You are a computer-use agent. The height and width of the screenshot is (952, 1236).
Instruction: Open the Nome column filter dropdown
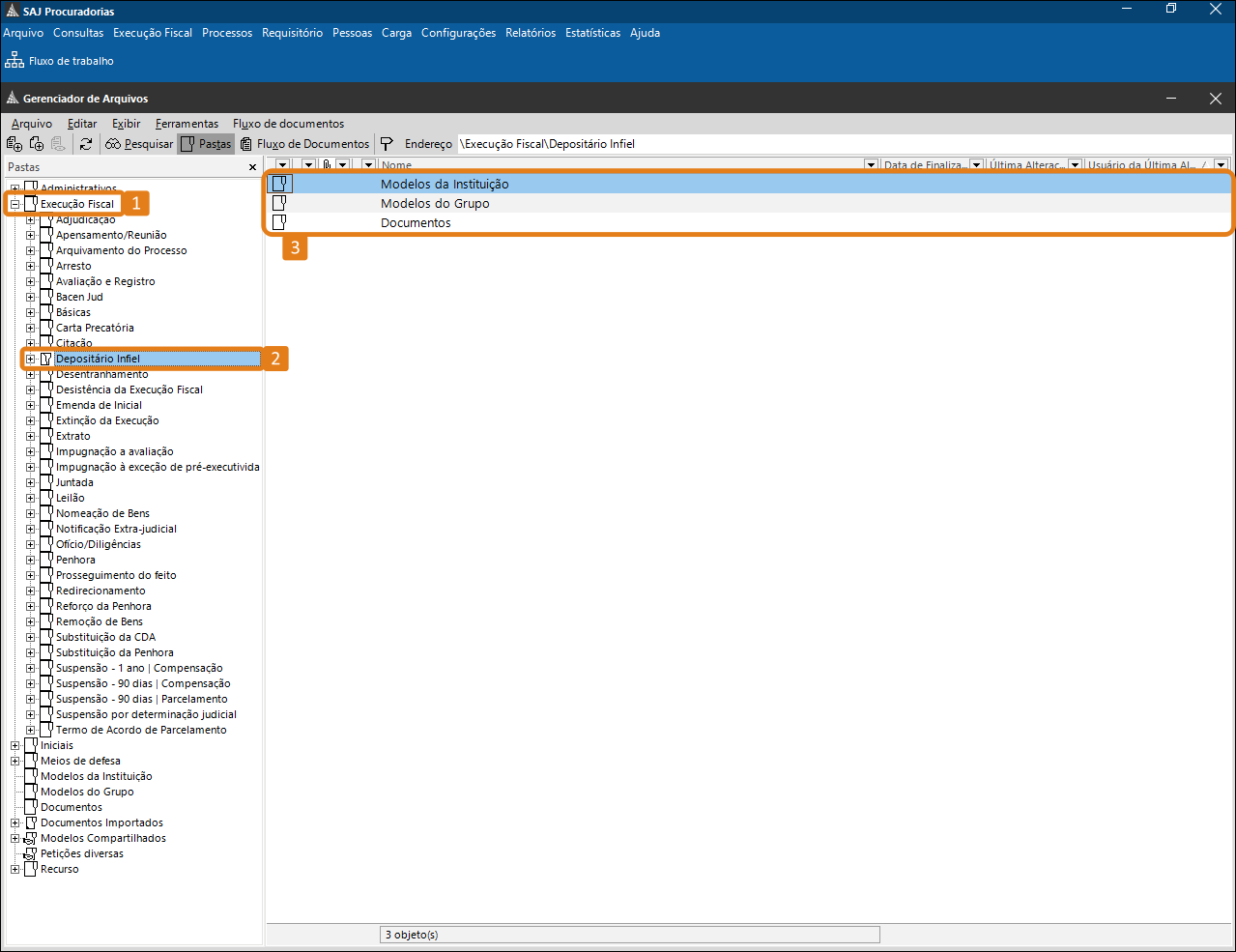pos(871,165)
